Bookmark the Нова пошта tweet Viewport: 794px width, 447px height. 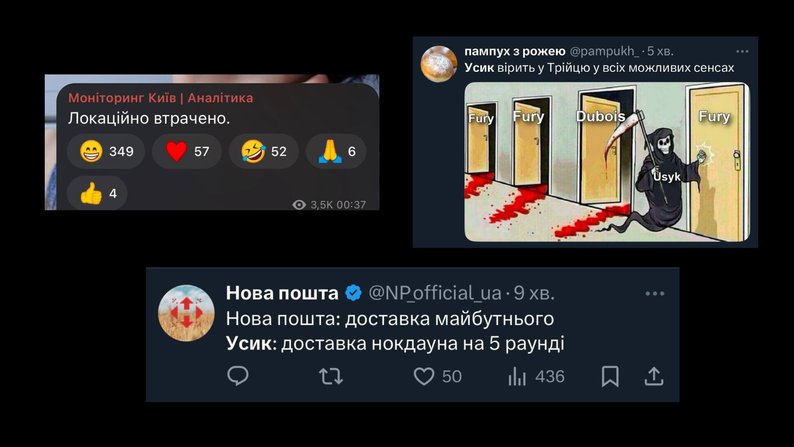610,377
